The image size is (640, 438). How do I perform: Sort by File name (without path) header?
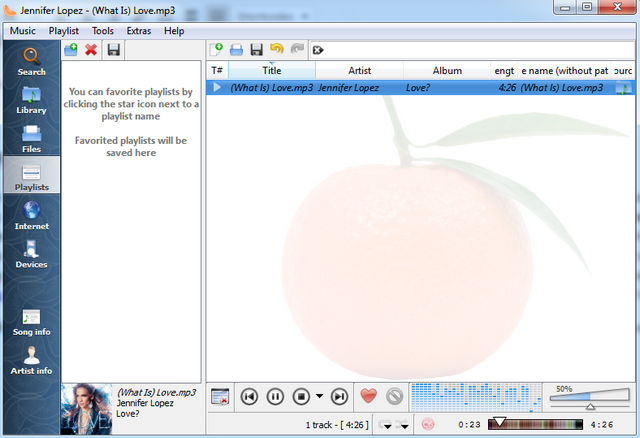pyautogui.click(x=565, y=71)
